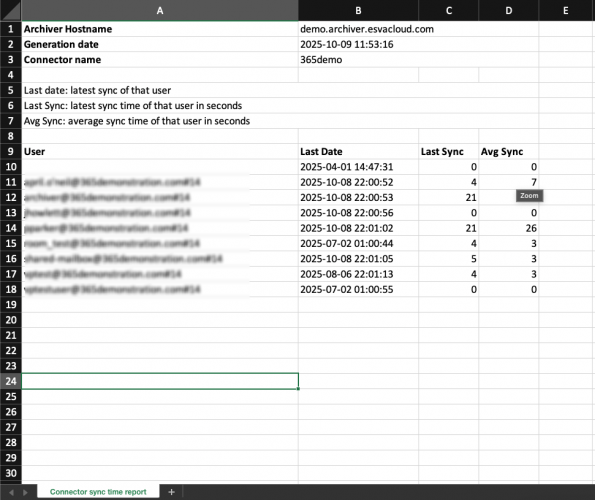Select column B header
The image size is (595, 500).
pos(358,11)
